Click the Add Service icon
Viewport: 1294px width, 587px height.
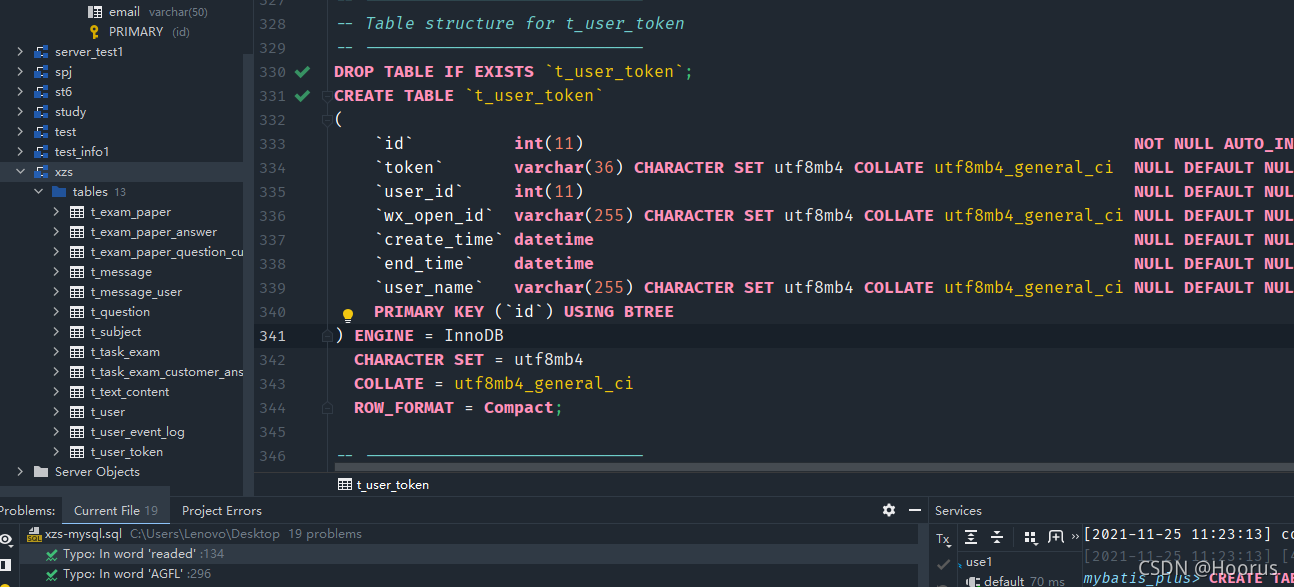pyautogui.click(x=1055, y=537)
